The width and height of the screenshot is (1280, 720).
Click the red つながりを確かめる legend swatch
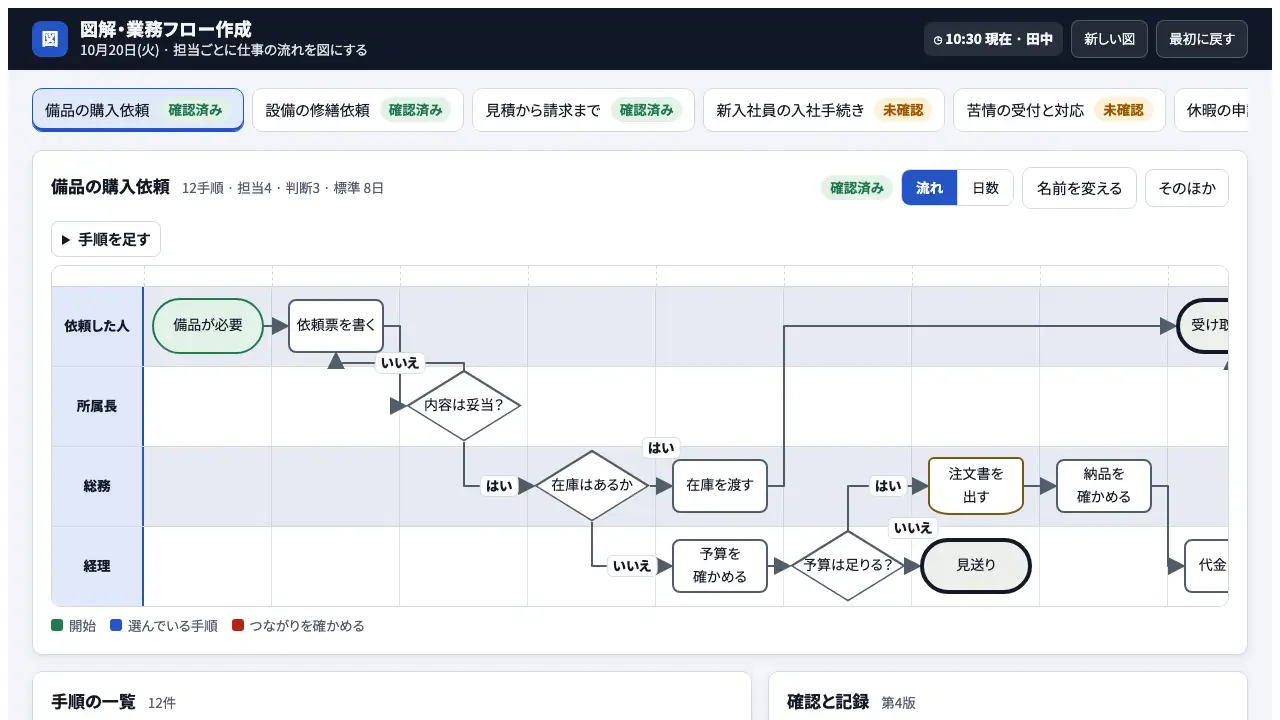[238, 626]
